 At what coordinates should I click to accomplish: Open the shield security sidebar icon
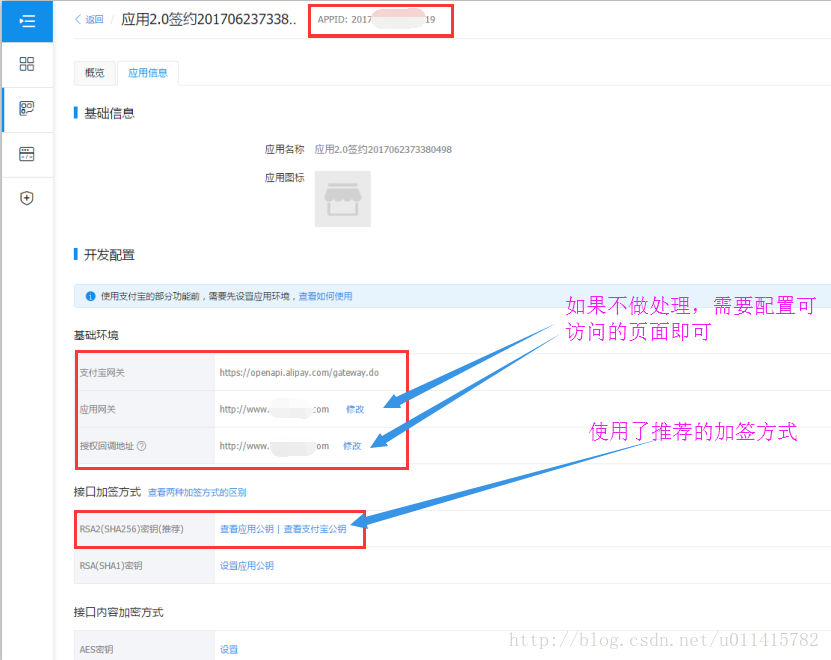point(27,198)
